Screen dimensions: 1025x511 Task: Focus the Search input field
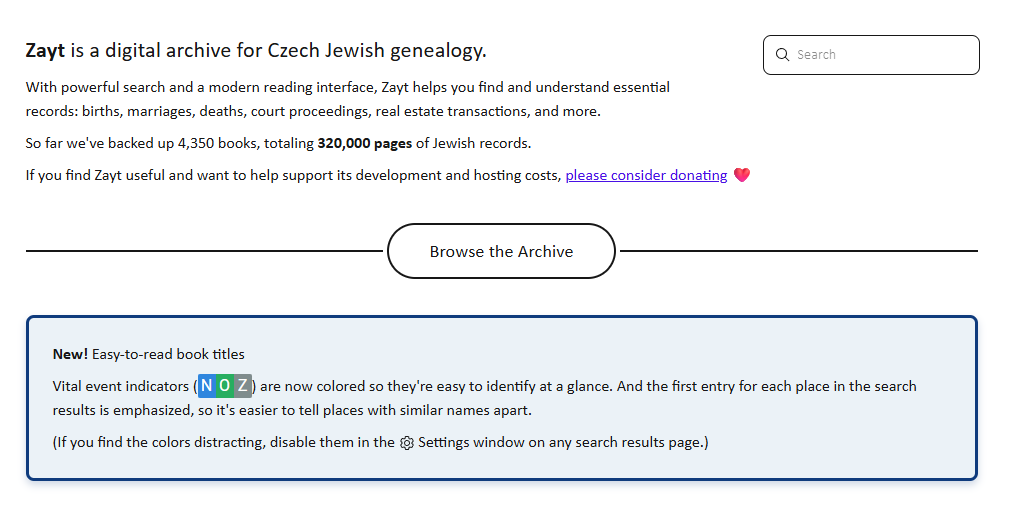pyautogui.click(x=871, y=55)
